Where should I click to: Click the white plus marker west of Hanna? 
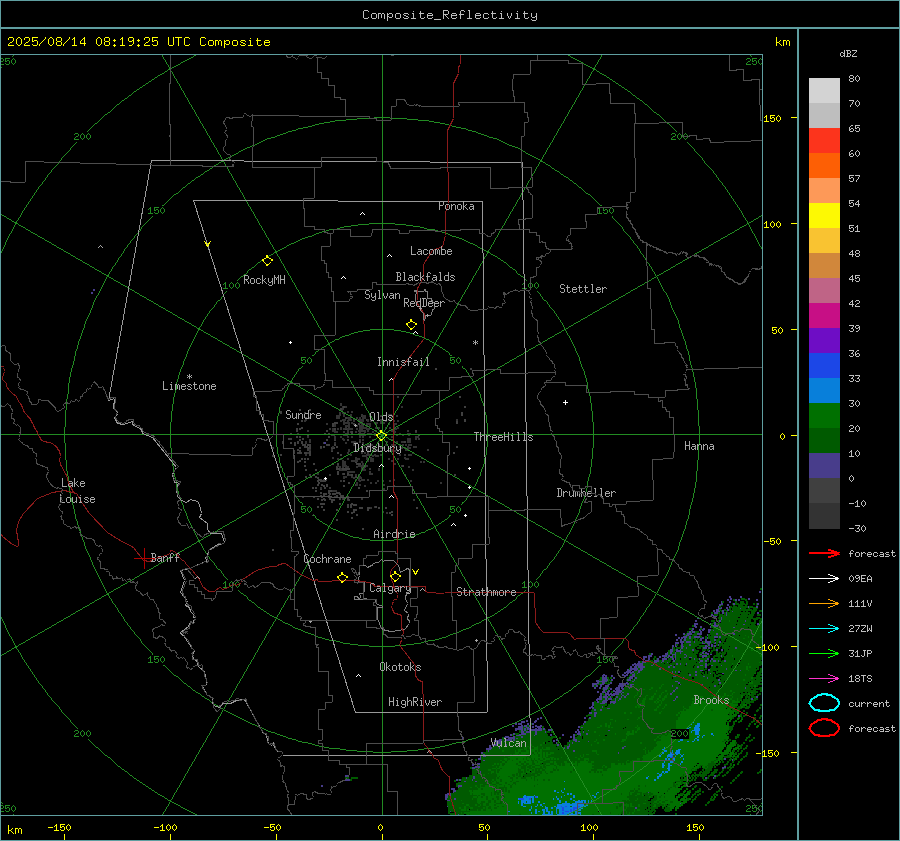tap(565, 402)
